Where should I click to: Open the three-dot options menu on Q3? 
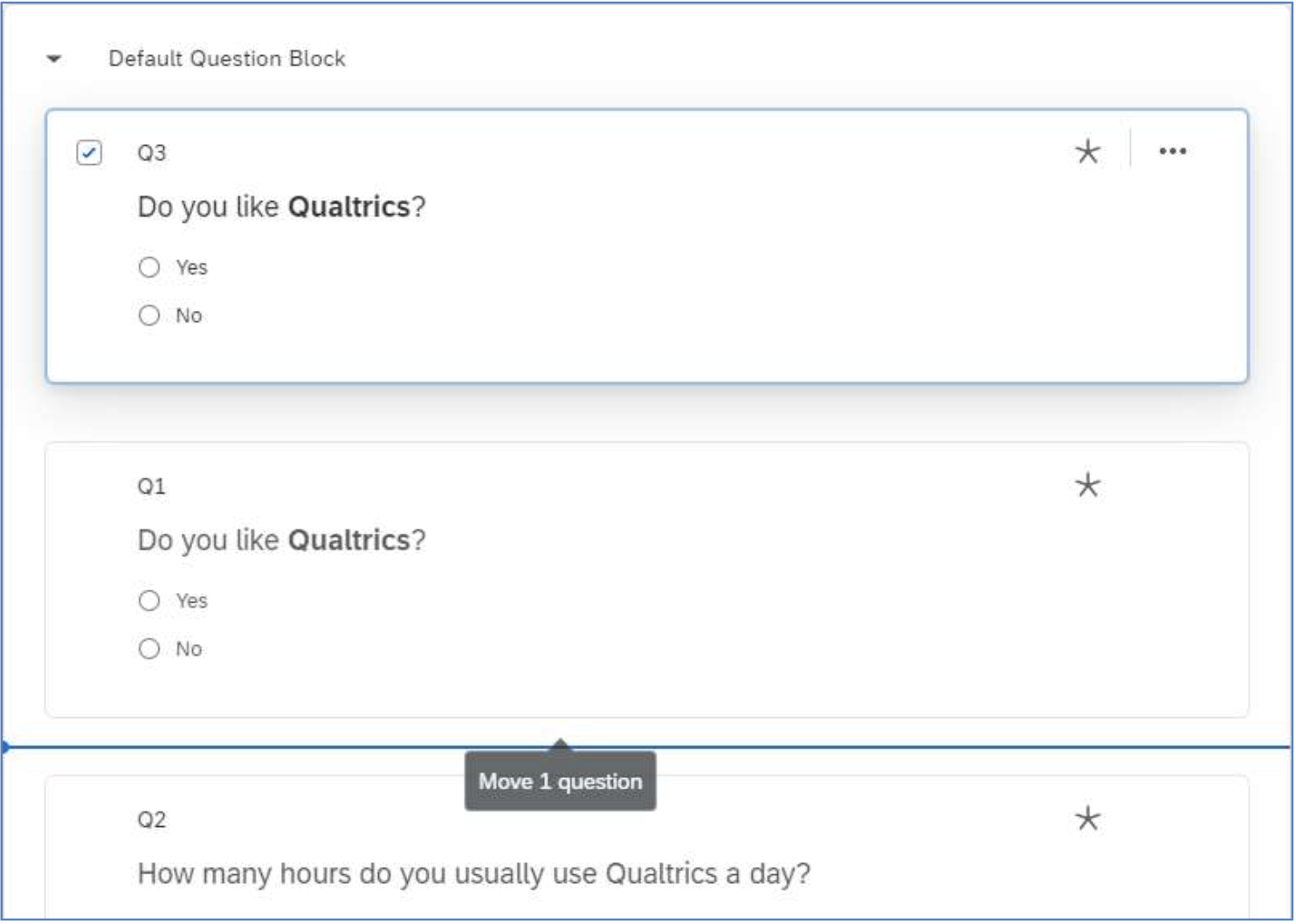[x=1173, y=151]
